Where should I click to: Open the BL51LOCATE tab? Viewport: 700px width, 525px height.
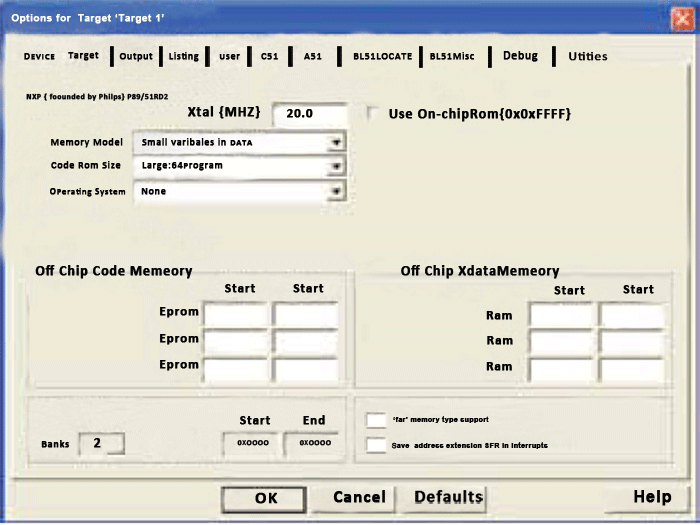click(382, 56)
